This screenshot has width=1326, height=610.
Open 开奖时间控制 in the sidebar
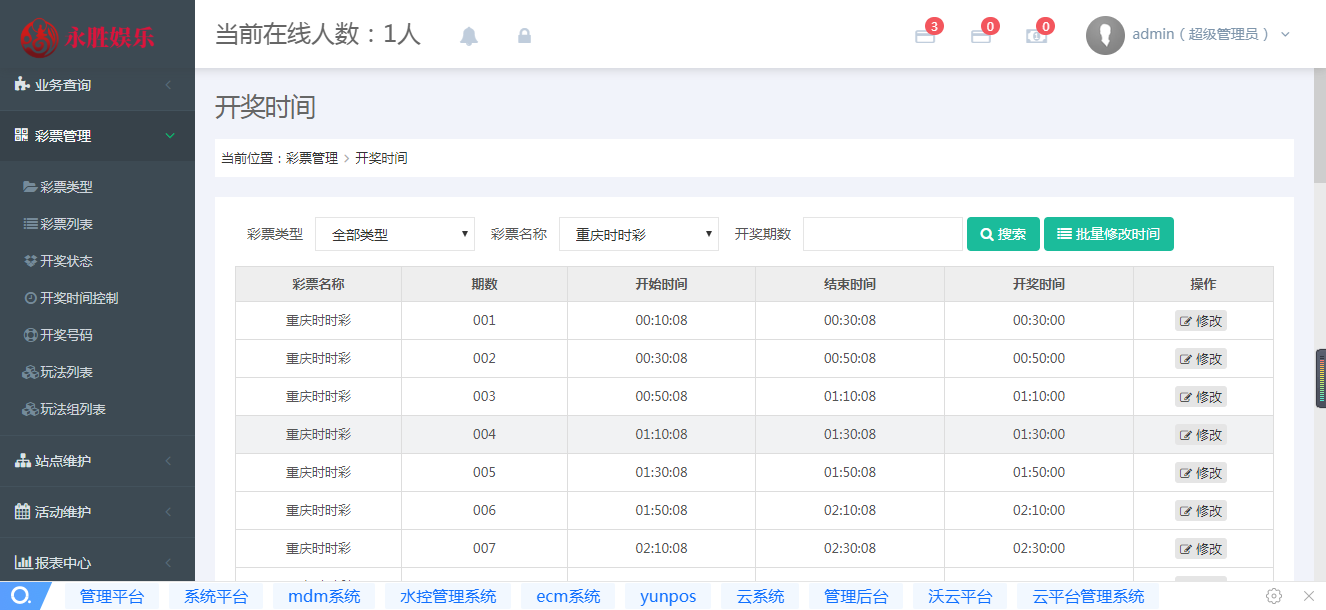tap(78, 298)
